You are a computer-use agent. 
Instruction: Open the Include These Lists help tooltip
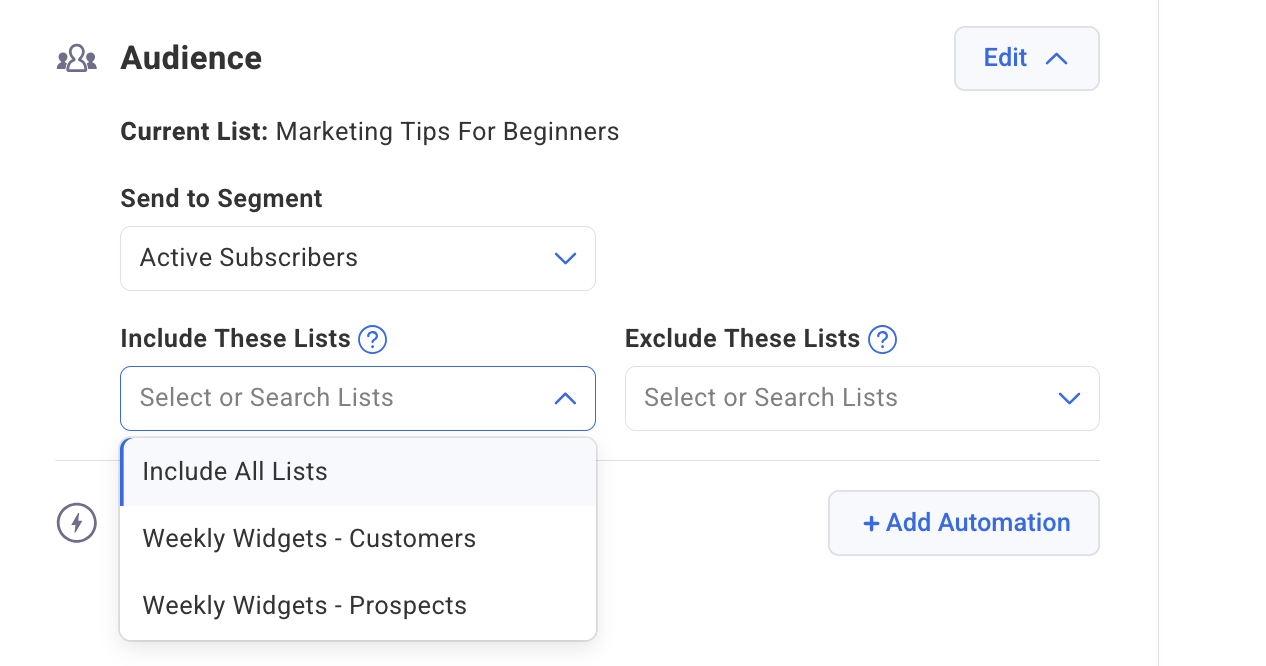[x=372, y=340]
